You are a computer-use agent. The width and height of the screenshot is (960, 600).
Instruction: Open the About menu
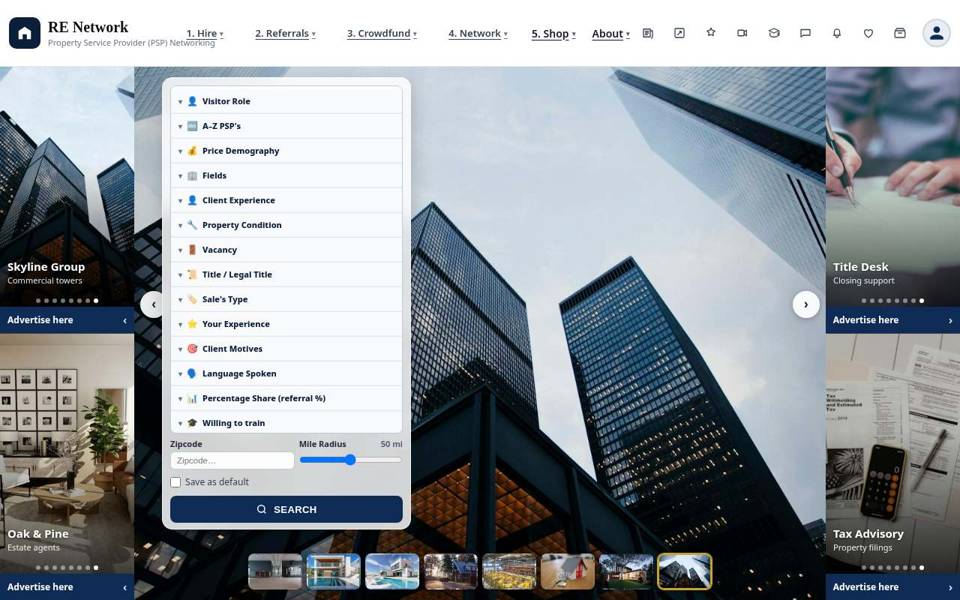(610, 34)
